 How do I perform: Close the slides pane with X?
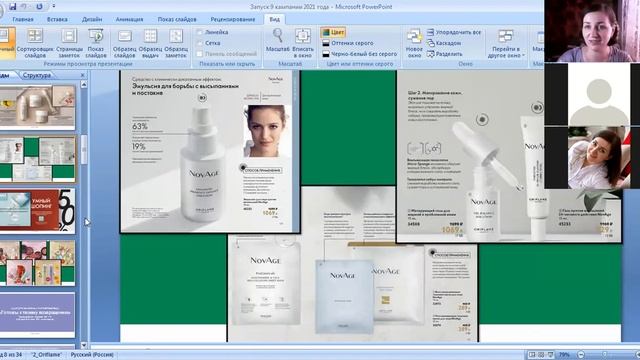click(x=82, y=75)
